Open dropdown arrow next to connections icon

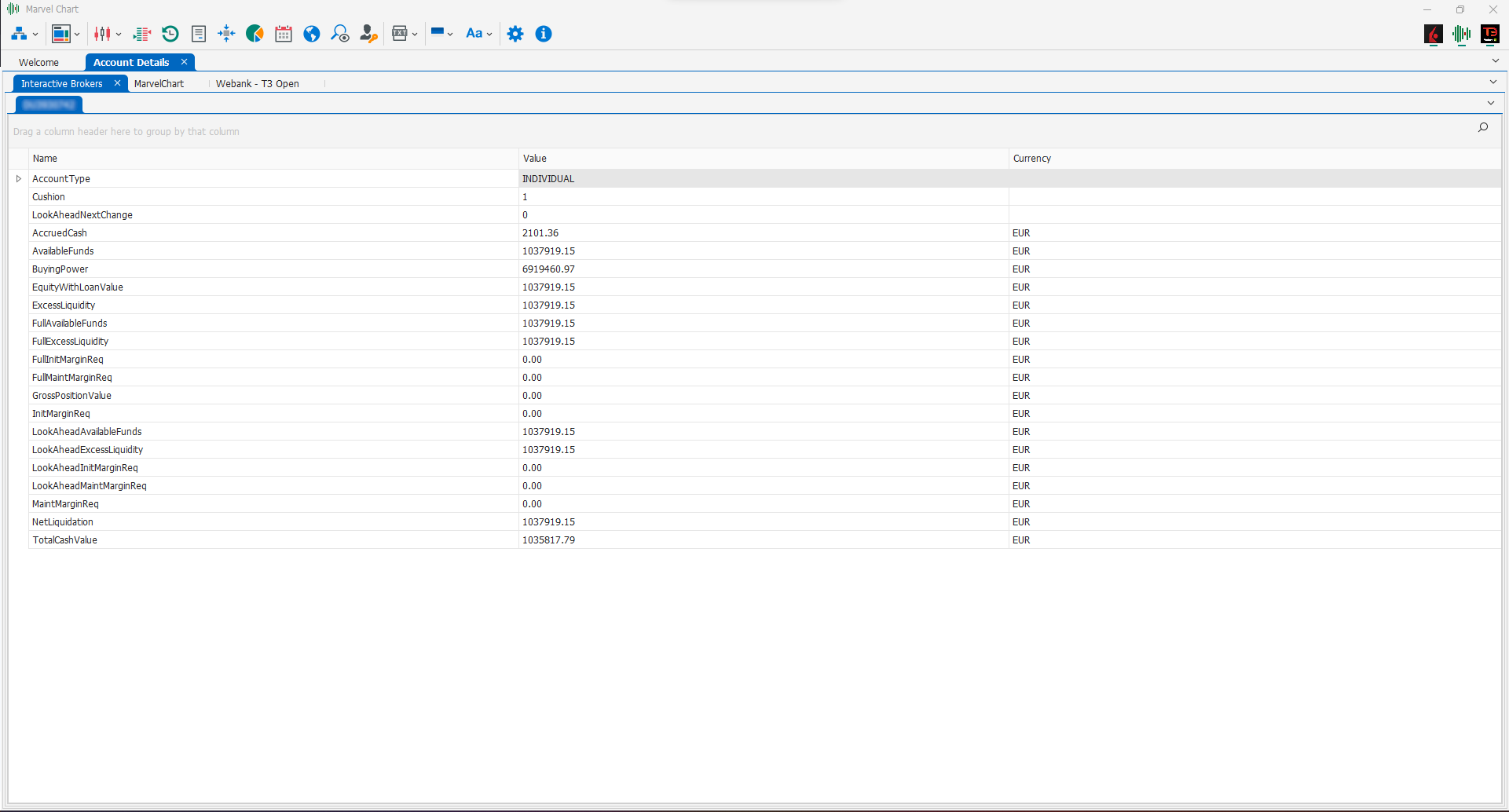[35, 35]
